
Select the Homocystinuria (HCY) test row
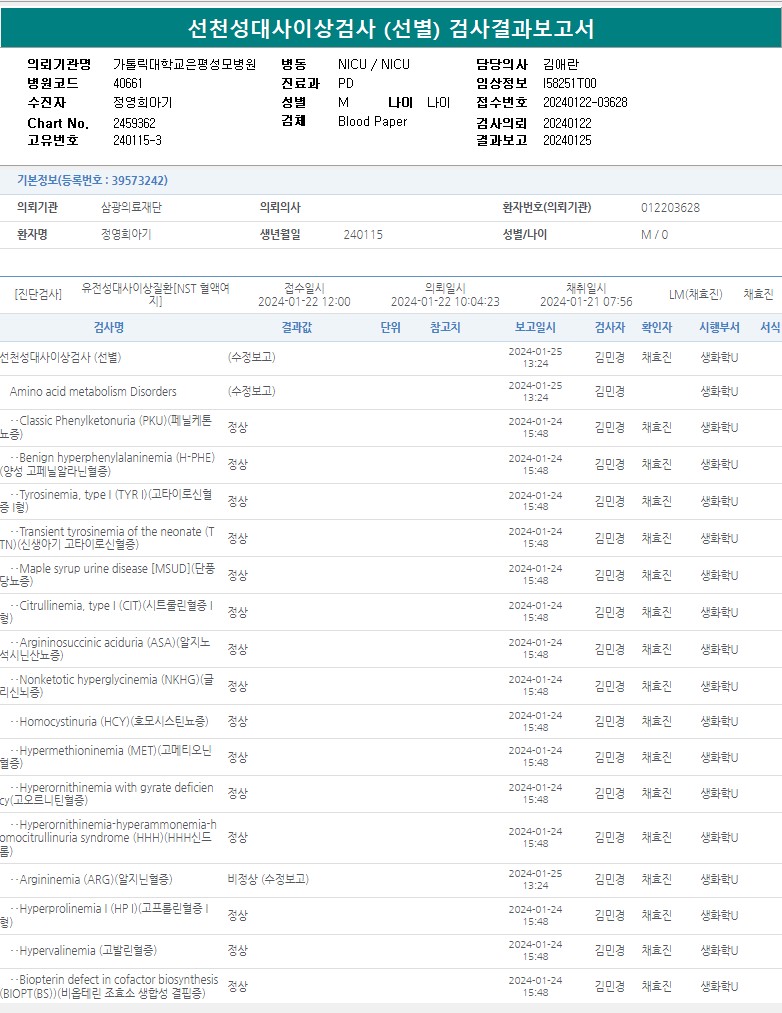click(113, 721)
